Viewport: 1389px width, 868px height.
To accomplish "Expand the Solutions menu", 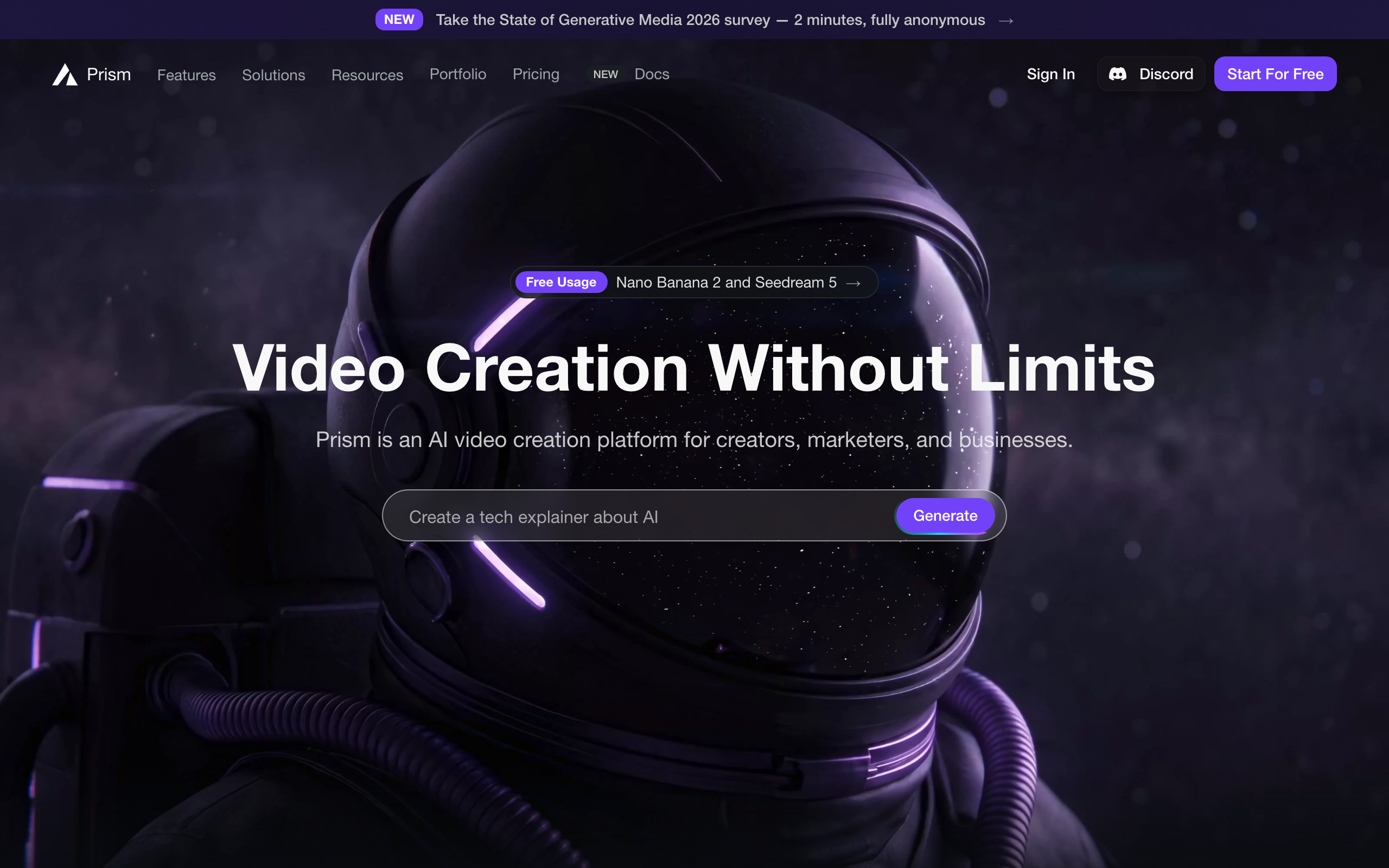I will 273,75.
